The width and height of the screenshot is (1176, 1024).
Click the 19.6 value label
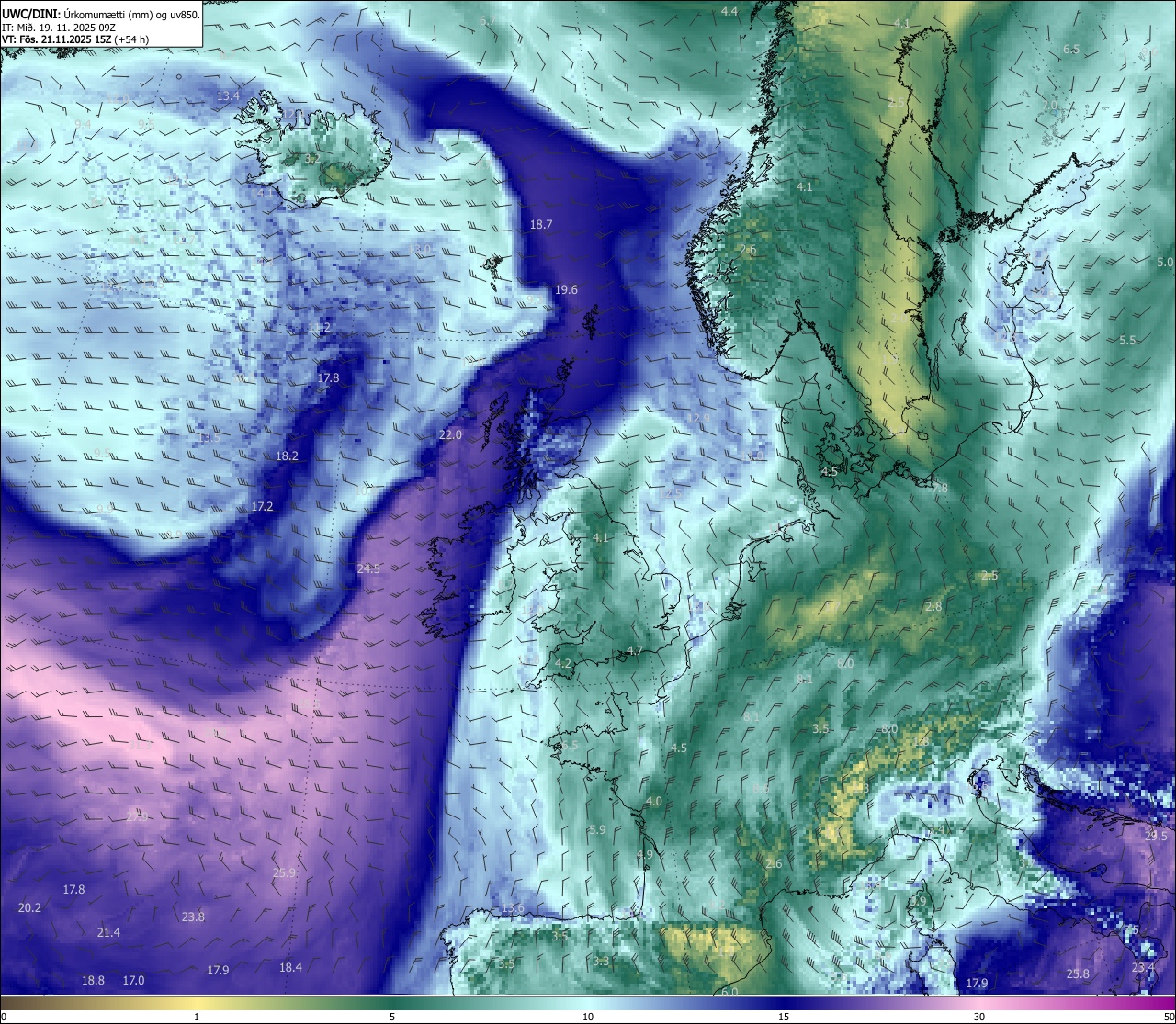tap(566, 290)
